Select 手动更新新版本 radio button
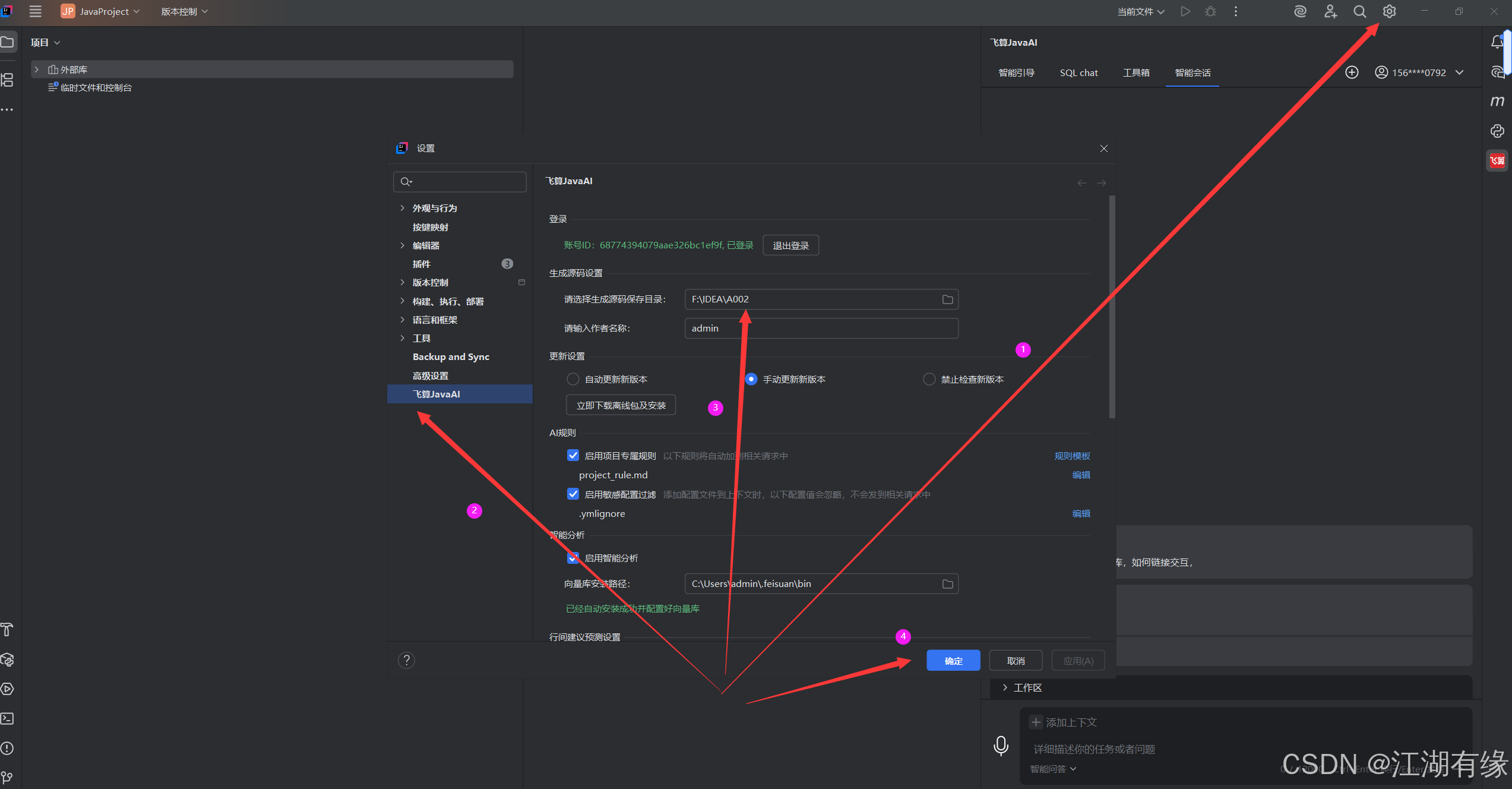The width and height of the screenshot is (1512, 789). pyautogui.click(x=751, y=379)
